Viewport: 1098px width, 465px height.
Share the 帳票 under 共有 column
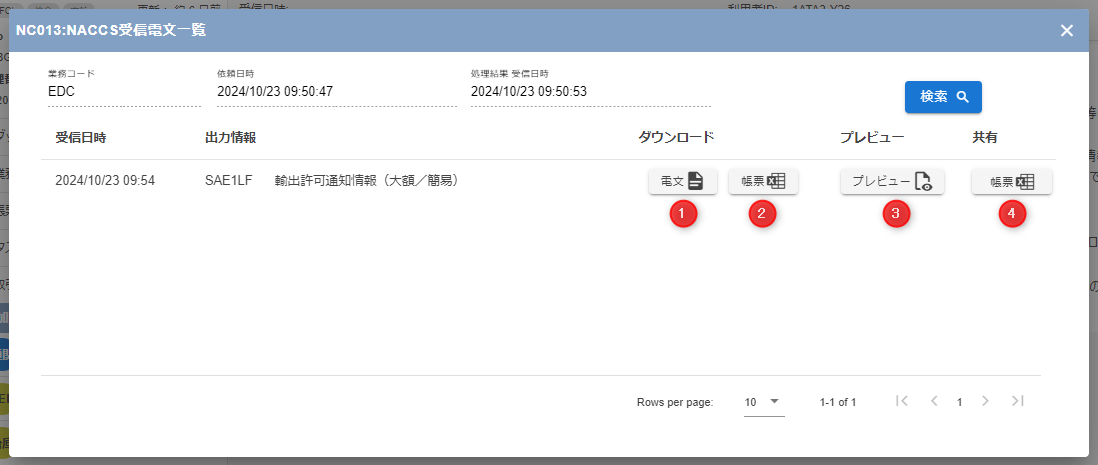(x=1012, y=182)
